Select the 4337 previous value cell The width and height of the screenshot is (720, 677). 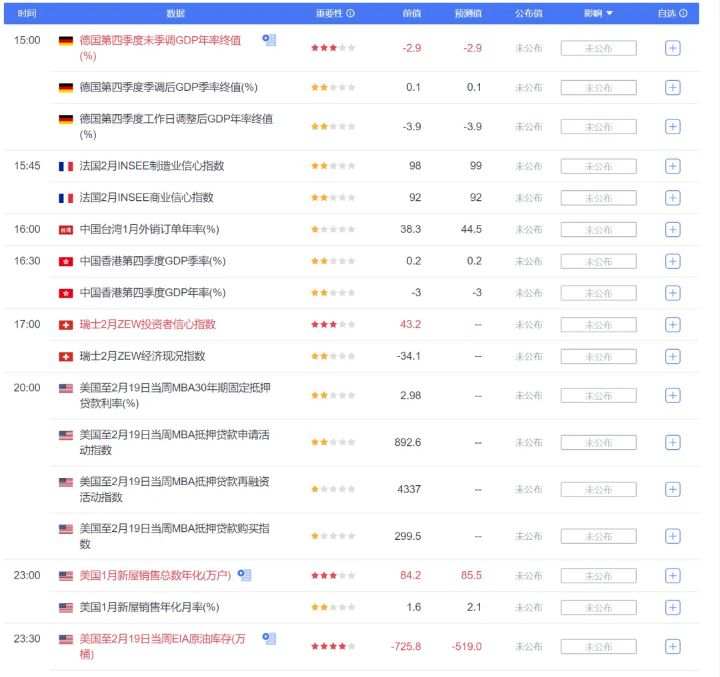[x=409, y=489]
